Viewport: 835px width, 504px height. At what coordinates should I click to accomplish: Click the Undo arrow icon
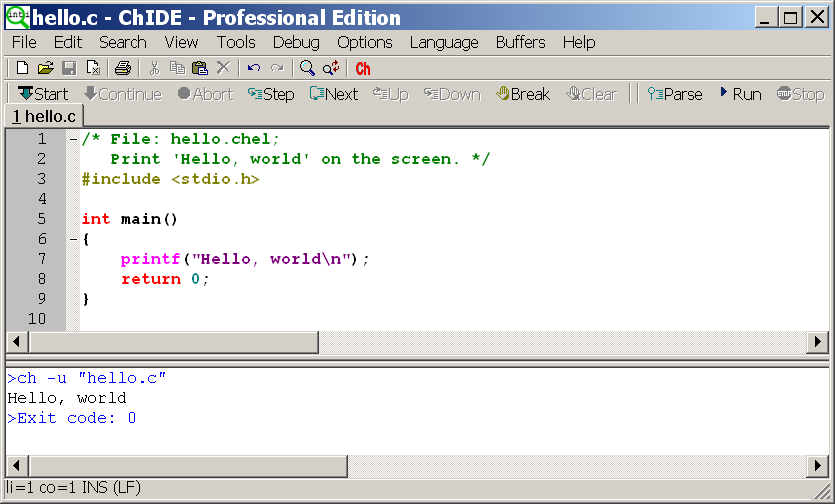[254, 68]
